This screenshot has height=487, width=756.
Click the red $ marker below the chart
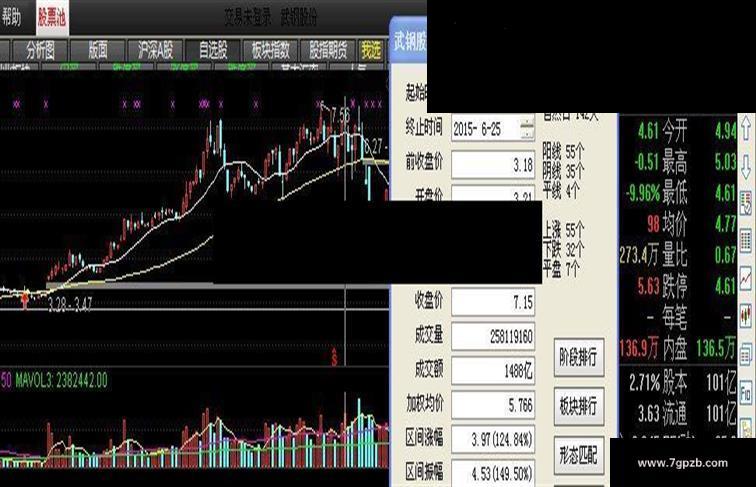pyautogui.click(x=334, y=357)
